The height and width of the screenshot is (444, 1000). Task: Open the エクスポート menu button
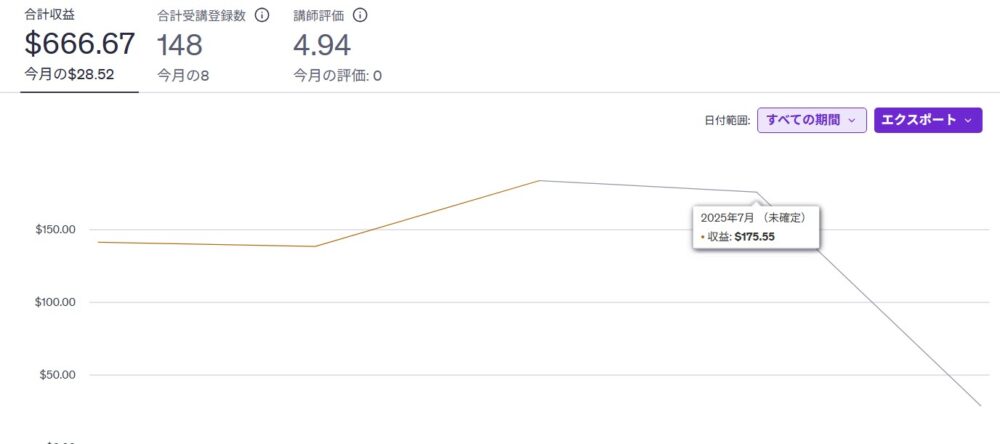click(928, 120)
